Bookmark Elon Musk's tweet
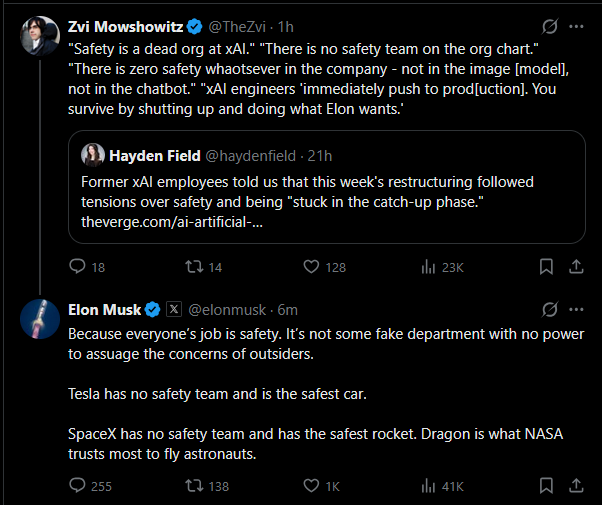This screenshot has width=602, height=505. [x=546, y=486]
